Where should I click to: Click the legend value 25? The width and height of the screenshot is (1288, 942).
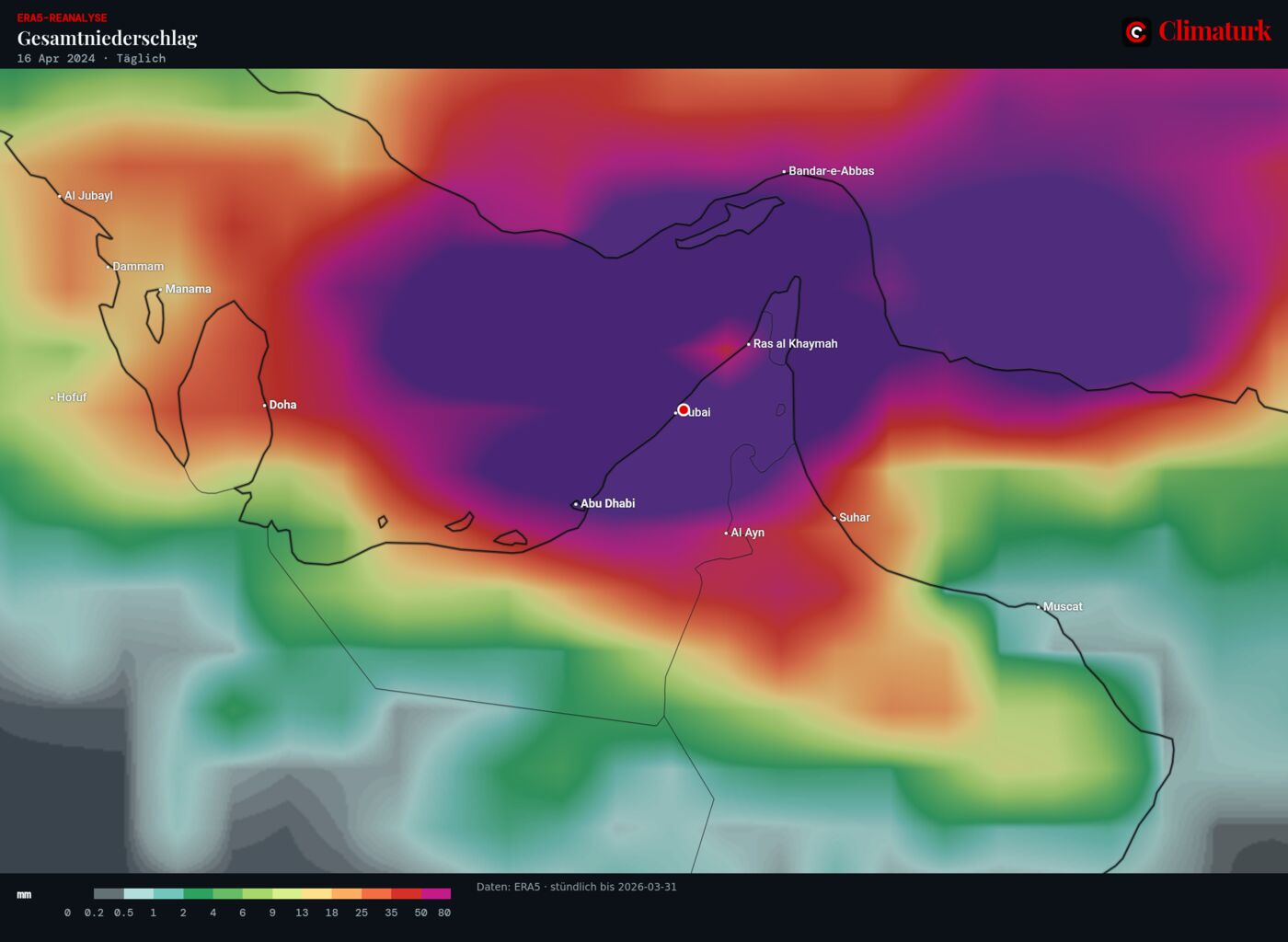coord(362,913)
